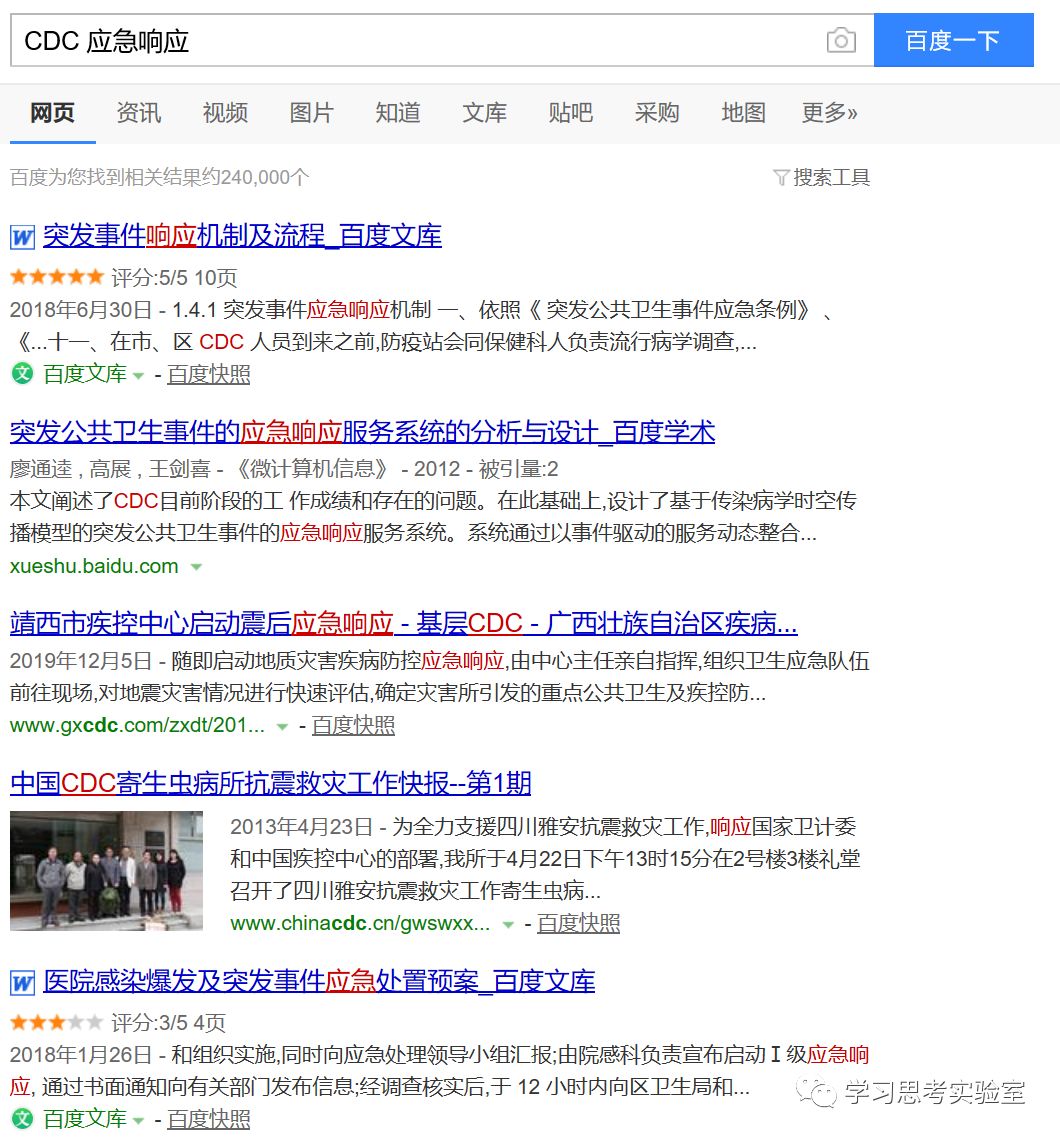Open the 视频 tab
The image size is (1060, 1139).
click(x=225, y=113)
